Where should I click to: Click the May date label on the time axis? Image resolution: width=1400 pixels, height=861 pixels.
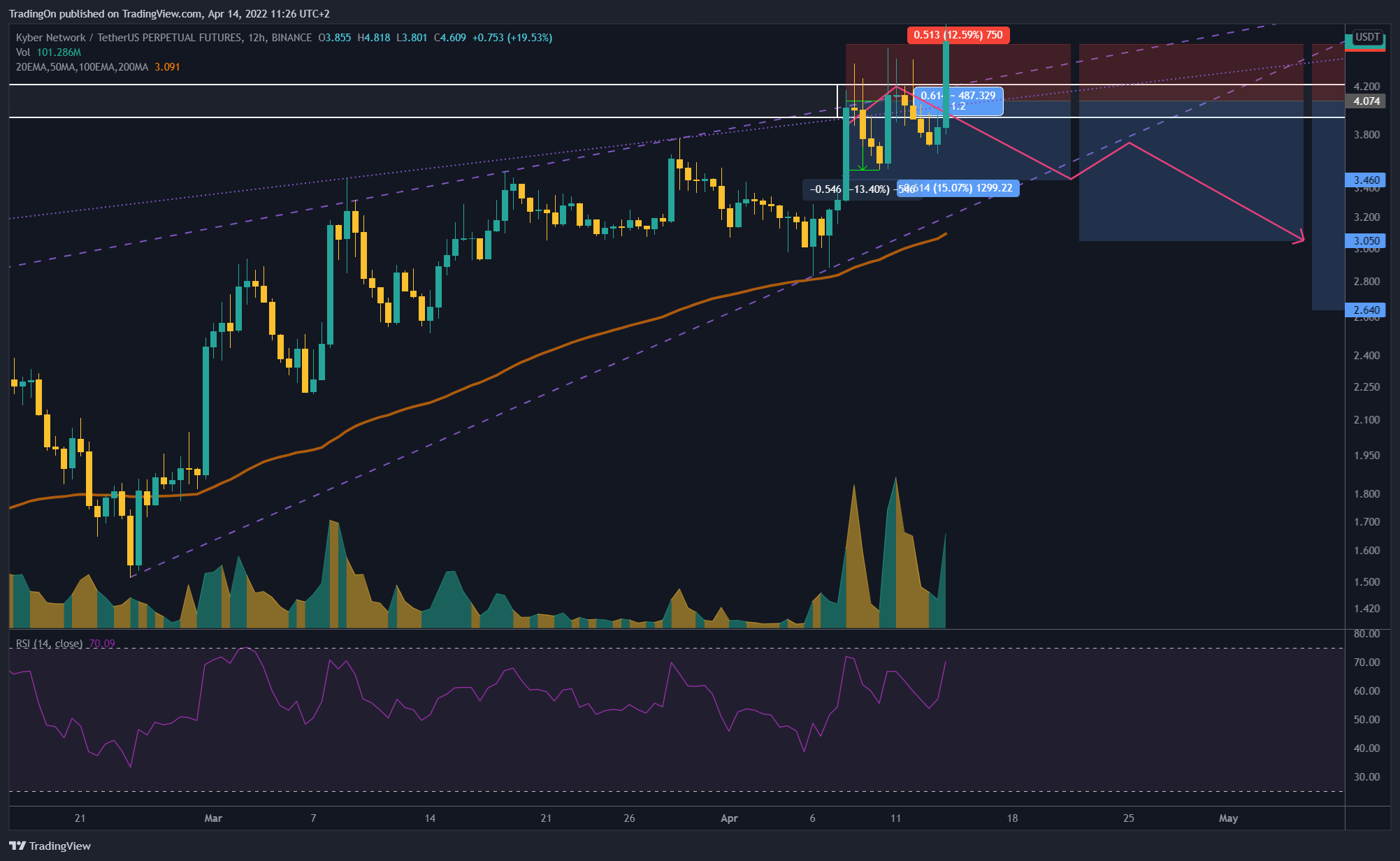(x=1228, y=818)
